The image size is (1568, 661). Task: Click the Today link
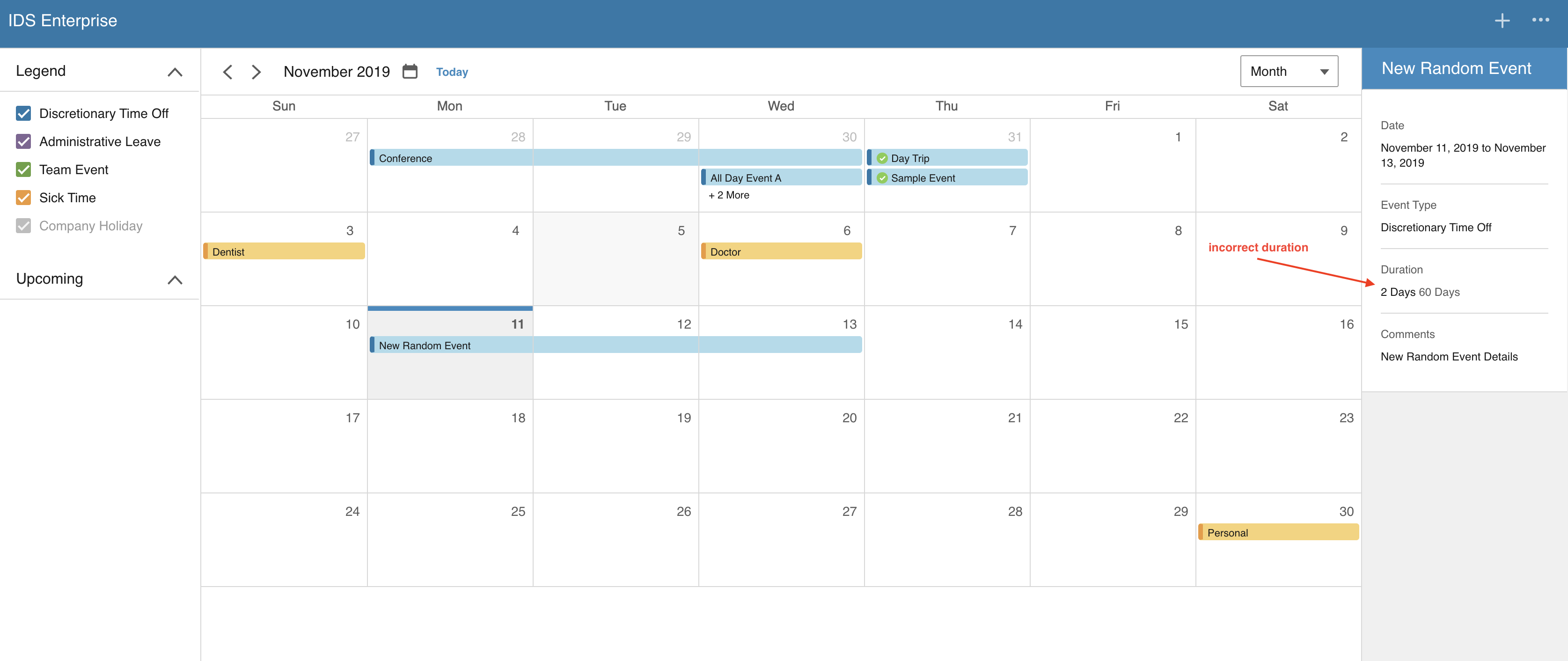(x=452, y=72)
